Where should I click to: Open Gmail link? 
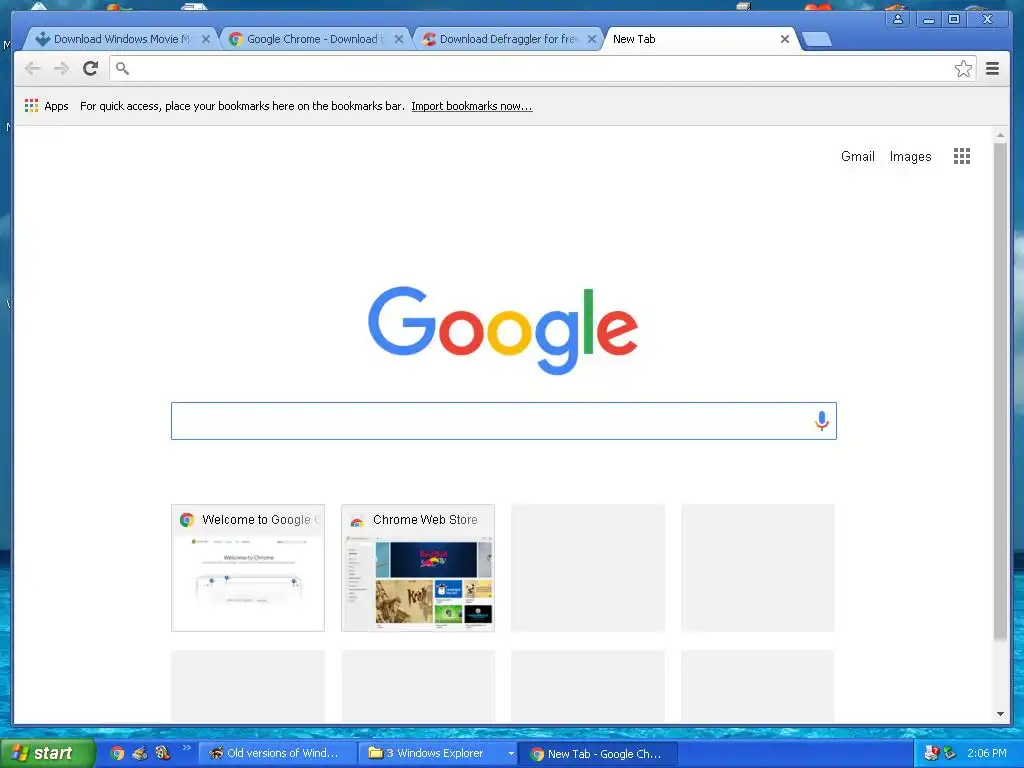[x=857, y=156]
